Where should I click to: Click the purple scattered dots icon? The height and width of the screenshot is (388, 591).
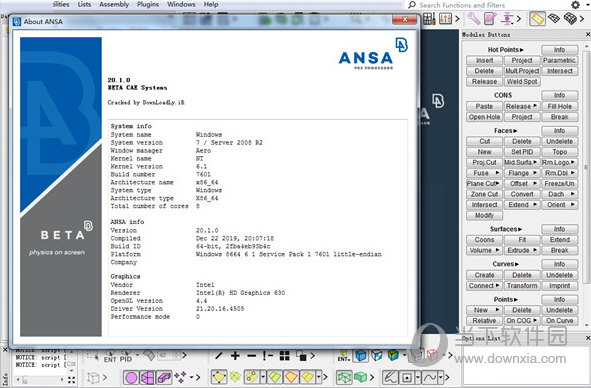pyautogui.click(x=180, y=377)
